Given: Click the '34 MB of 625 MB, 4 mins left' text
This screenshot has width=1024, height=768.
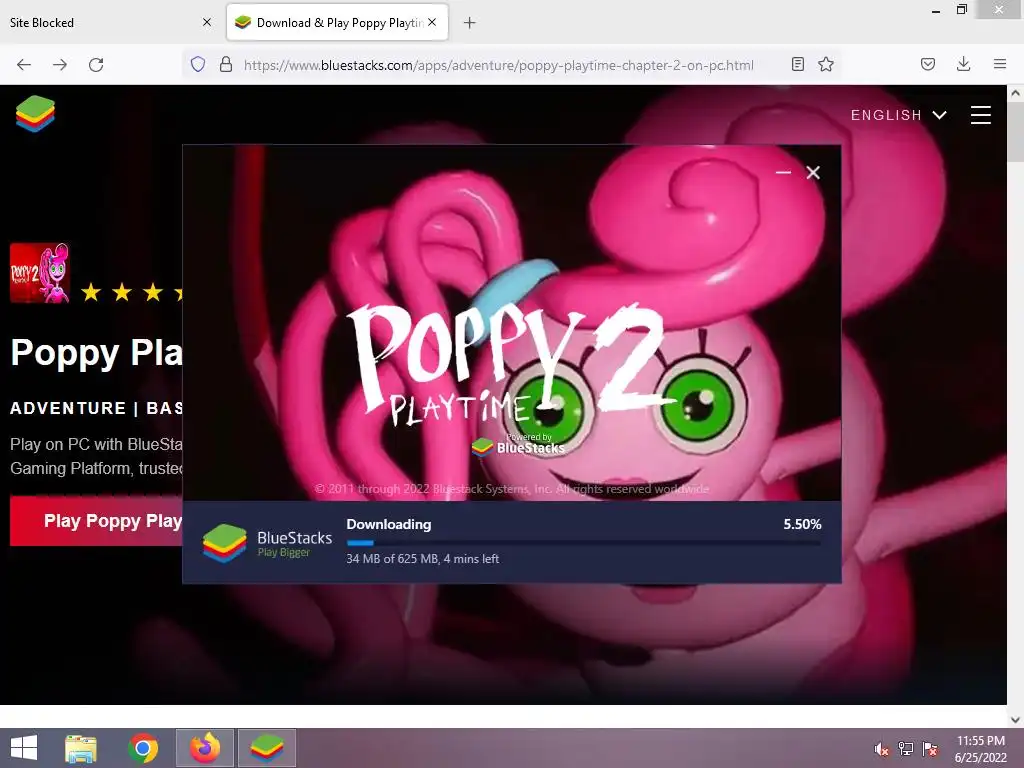Looking at the screenshot, I should (x=423, y=559).
